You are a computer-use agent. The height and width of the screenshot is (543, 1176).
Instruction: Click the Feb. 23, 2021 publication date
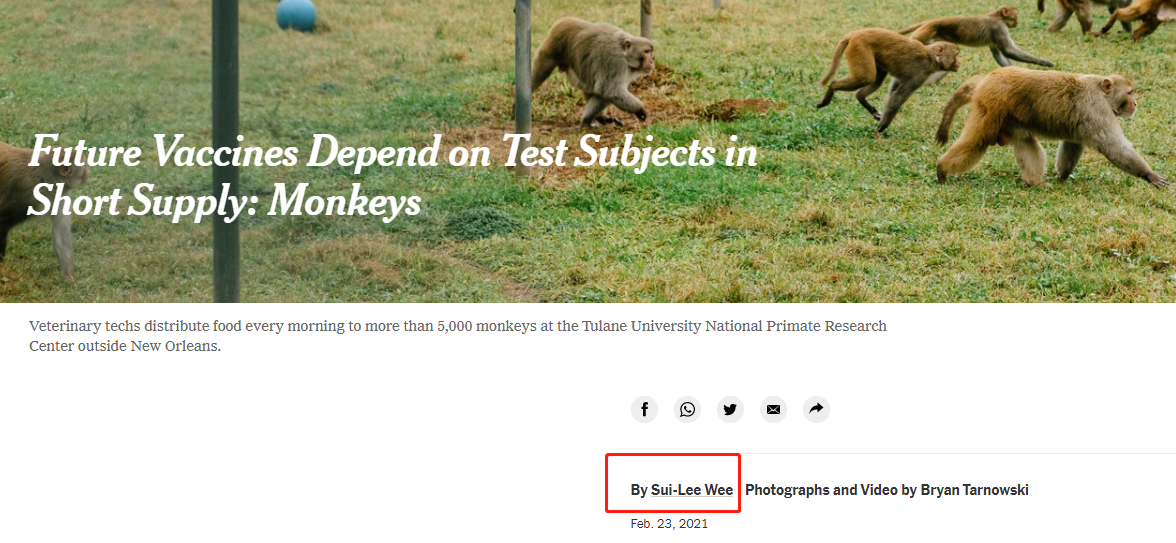(x=669, y=524)
